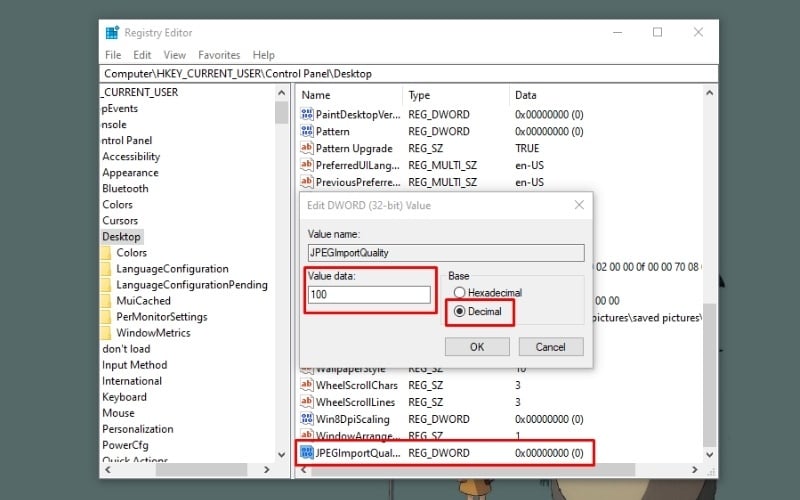Select the Appearance key
The image size is (800, 500).
[130, 172]
